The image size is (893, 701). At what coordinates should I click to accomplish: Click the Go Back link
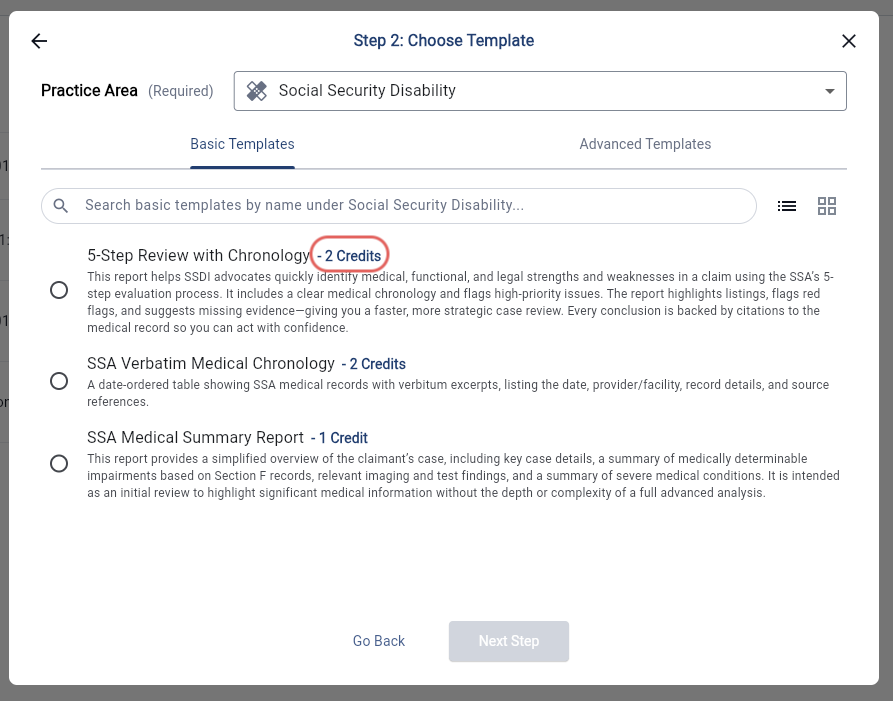click(379, 641)
